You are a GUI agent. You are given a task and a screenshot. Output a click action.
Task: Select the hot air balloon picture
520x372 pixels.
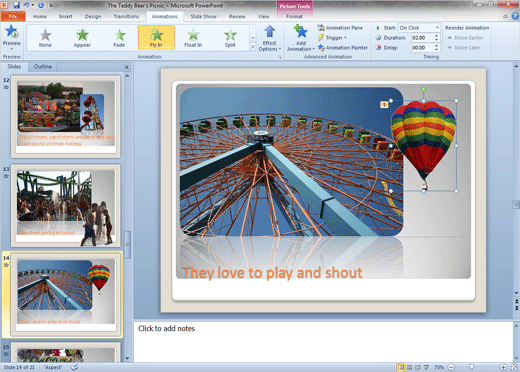(423, 145)
